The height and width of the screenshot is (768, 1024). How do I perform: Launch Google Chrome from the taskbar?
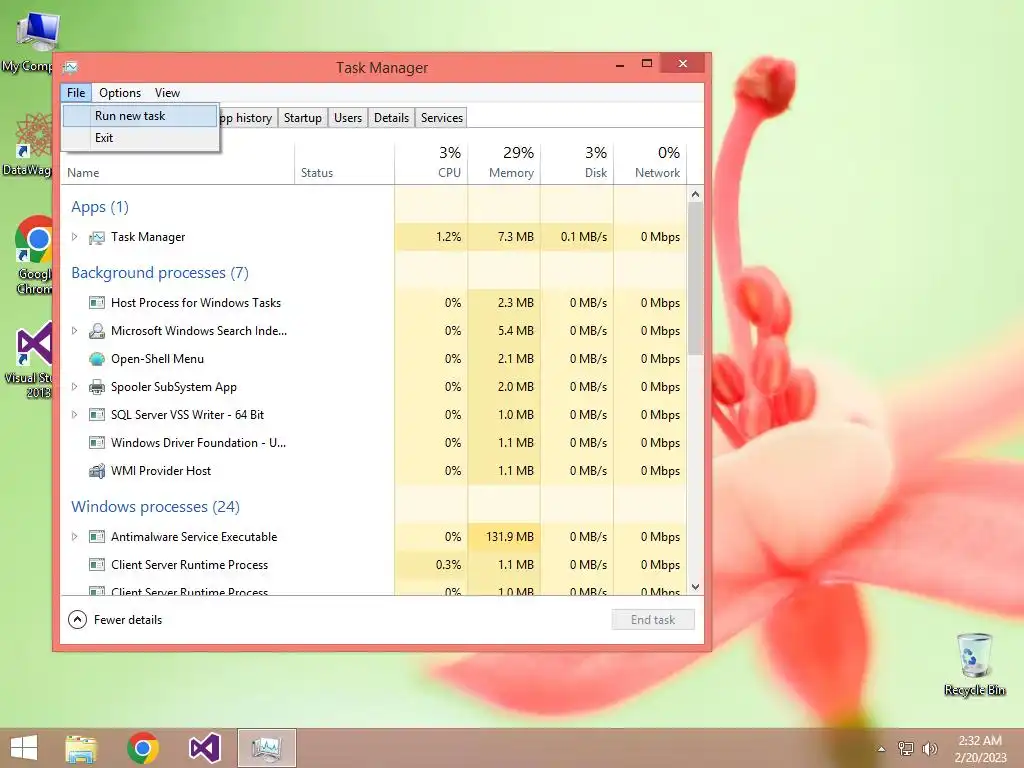(x=143, y=748)
